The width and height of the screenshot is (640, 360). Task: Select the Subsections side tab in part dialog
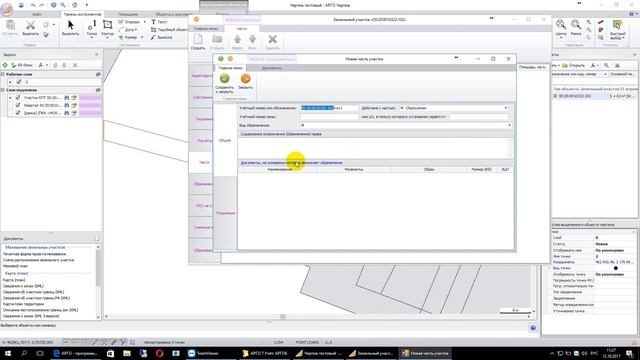pyautogui.click(x=225, y=213)
